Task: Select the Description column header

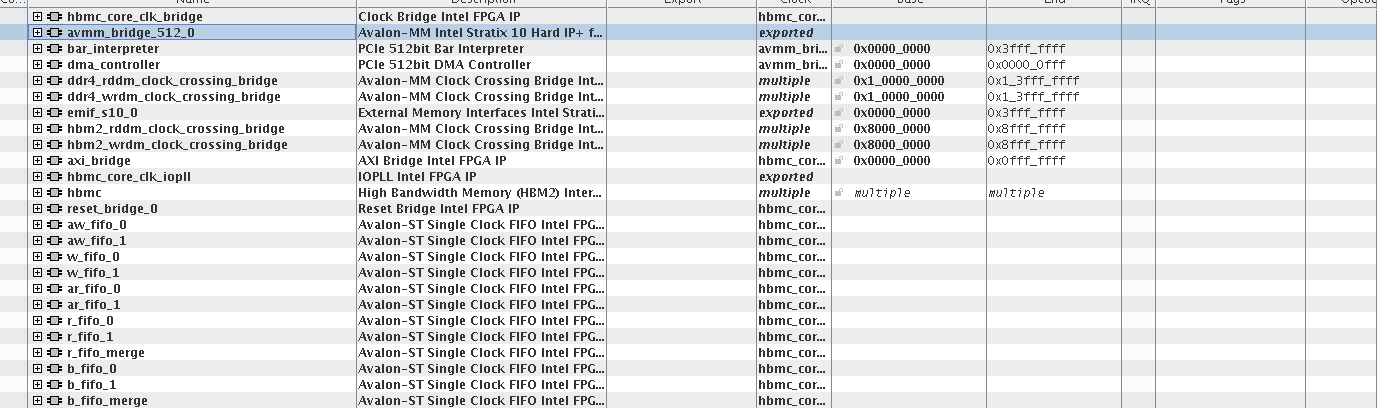Action: tap(481, 3)
